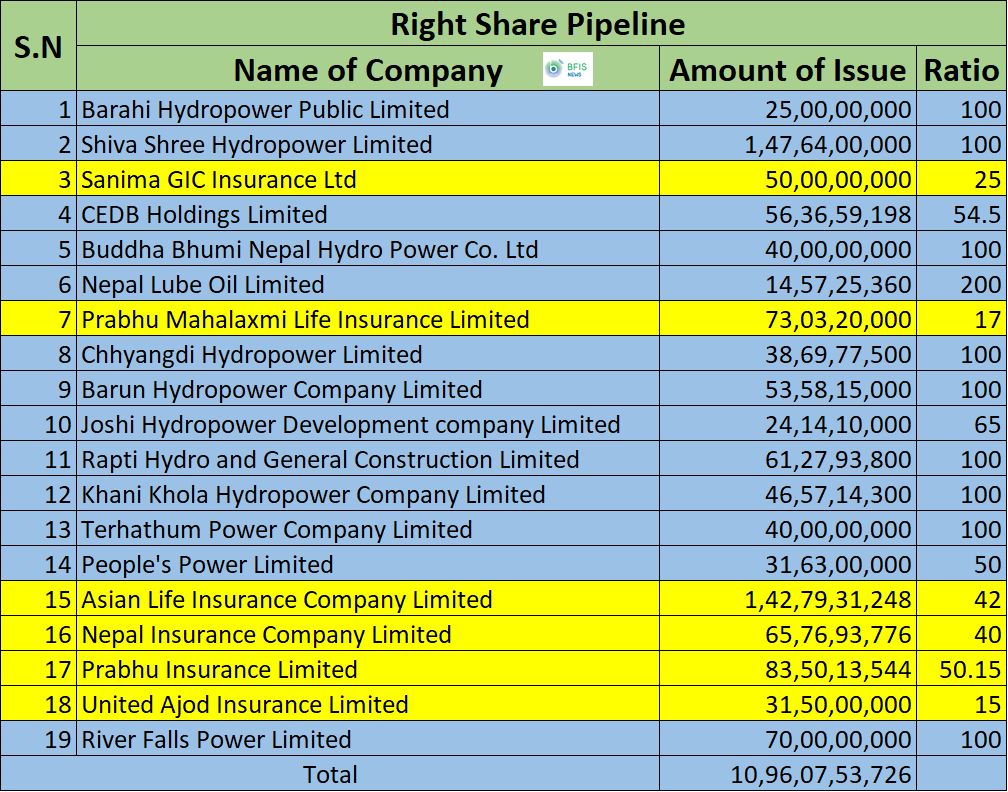Click United Ajod Insurance Limited cell
This screenshot has height=792, width=1008.
click(x=368, y=704)
